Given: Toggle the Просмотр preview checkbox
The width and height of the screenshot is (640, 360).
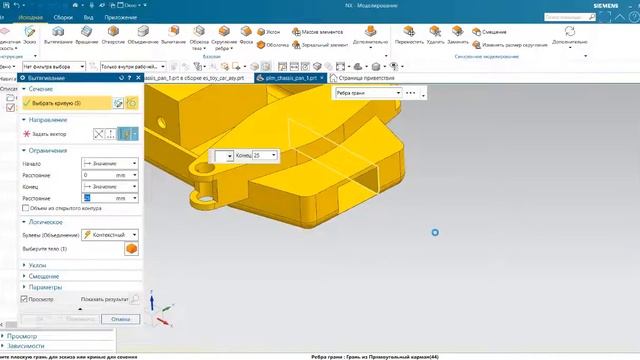Looking at the screenshot, I should pyautogui.click(x=24, y=299).
